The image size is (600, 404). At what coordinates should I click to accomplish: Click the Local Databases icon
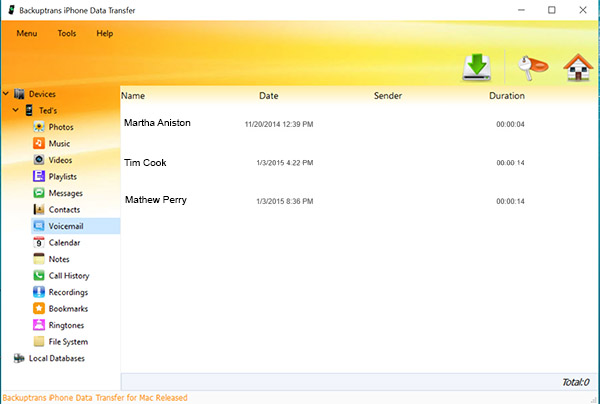[19, 358]
